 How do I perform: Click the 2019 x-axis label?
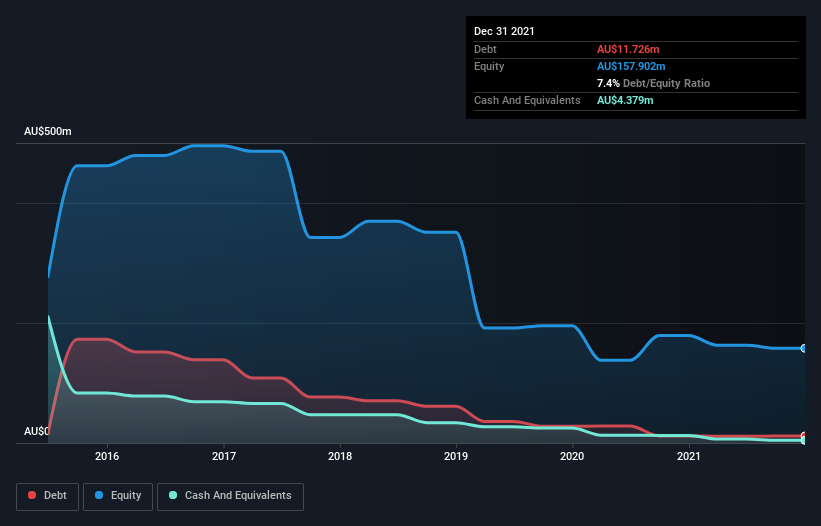coord(456,456)
